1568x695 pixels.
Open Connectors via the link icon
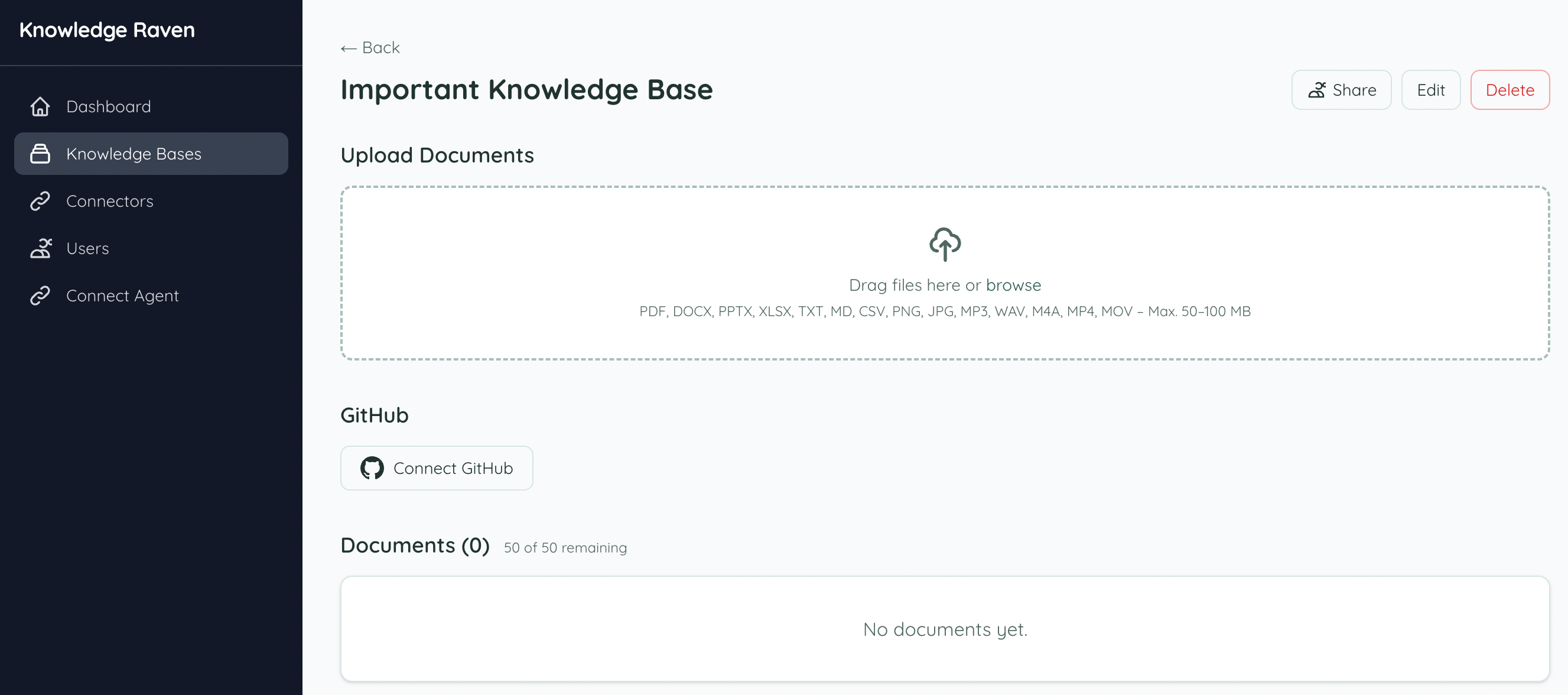40,201
